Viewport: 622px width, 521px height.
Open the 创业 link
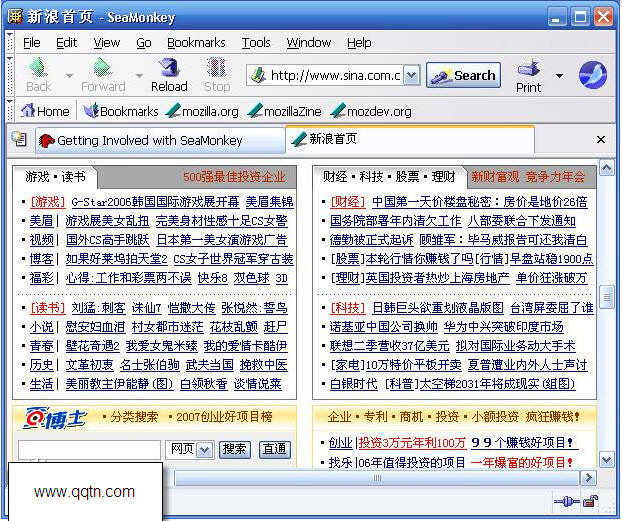coord(340,442)
